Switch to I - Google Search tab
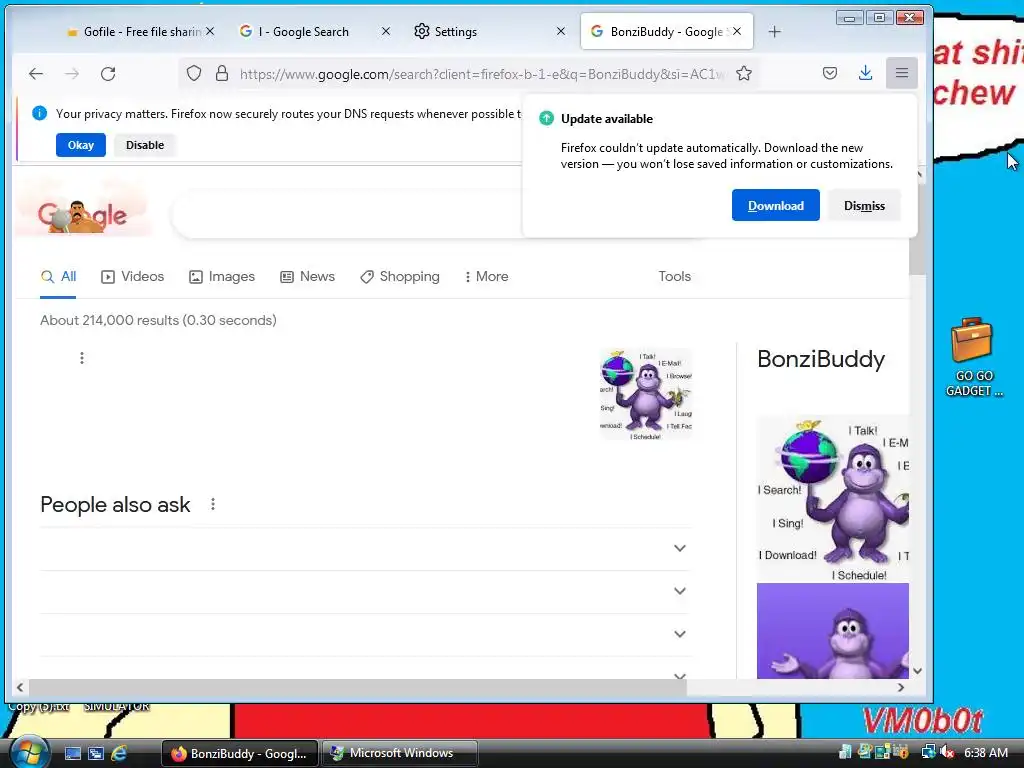Viewport: 1024px width, 768px height. tap(304, 31)
